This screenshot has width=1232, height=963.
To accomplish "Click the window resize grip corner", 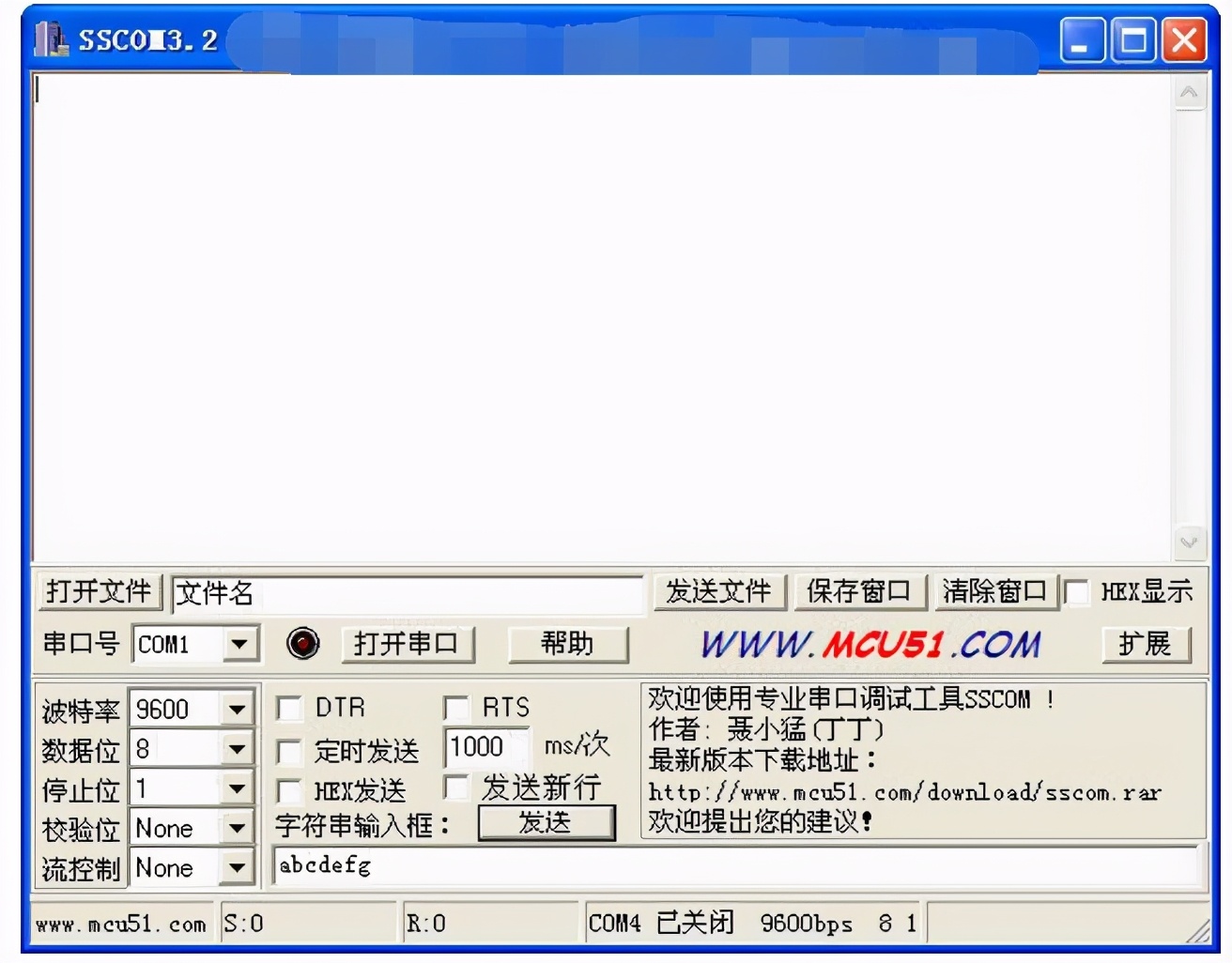I will coord(1198,931).
